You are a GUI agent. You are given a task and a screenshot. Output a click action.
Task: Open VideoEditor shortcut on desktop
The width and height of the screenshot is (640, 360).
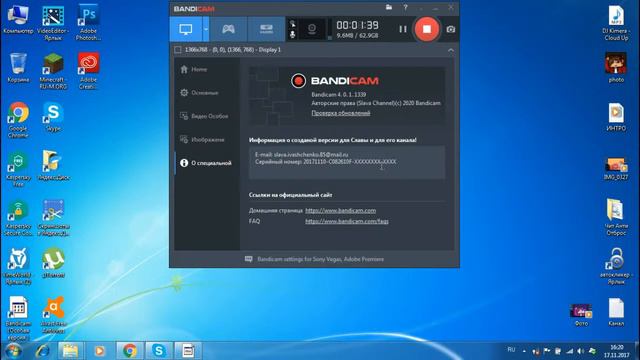[53, 23]
